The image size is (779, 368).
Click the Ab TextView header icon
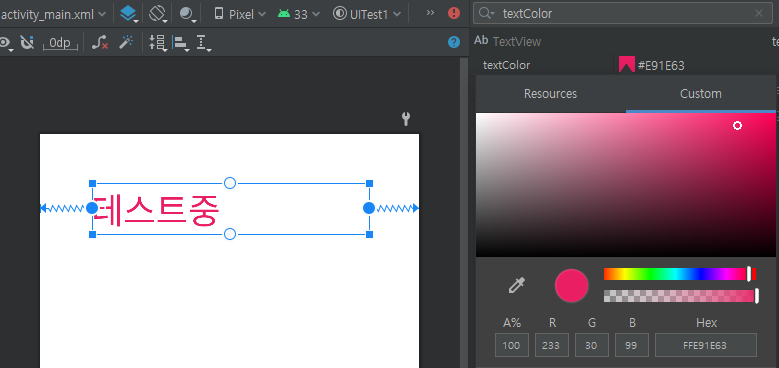tap(481, 41)
